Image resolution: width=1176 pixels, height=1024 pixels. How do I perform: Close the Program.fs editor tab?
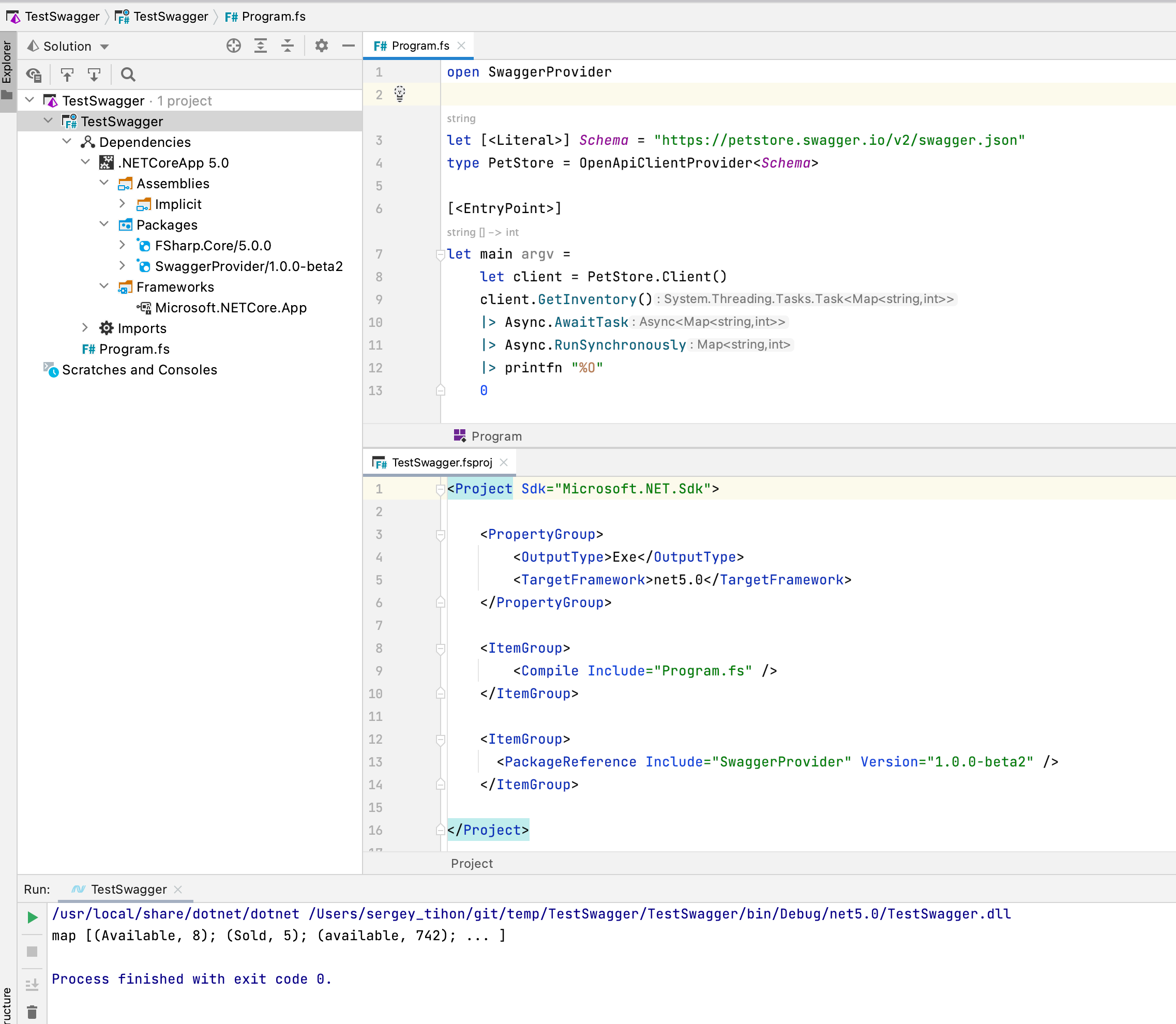[x=461, y=46]
